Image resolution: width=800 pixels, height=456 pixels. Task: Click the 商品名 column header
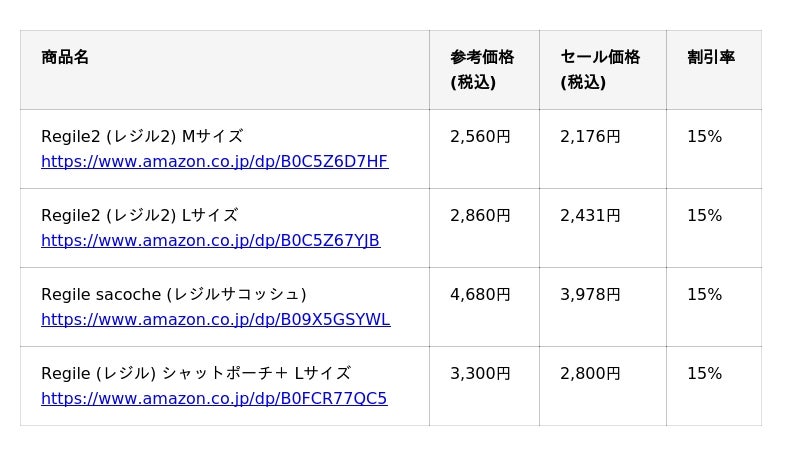pyautogui.click(x=65, y=57)
